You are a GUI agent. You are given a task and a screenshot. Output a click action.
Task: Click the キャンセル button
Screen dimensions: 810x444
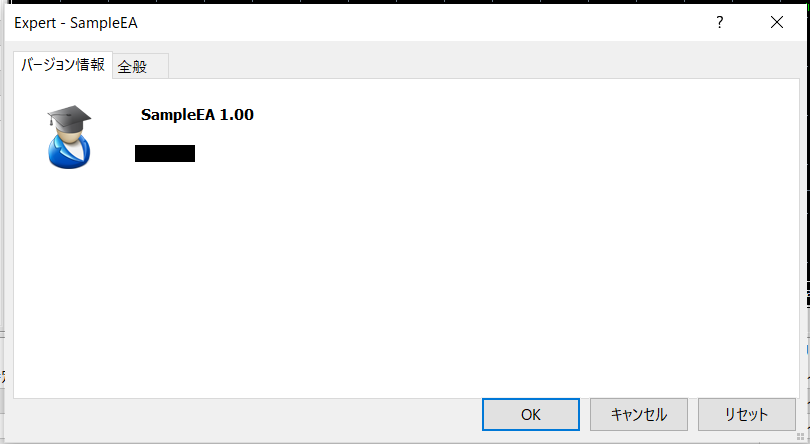[x=638, y=414]
